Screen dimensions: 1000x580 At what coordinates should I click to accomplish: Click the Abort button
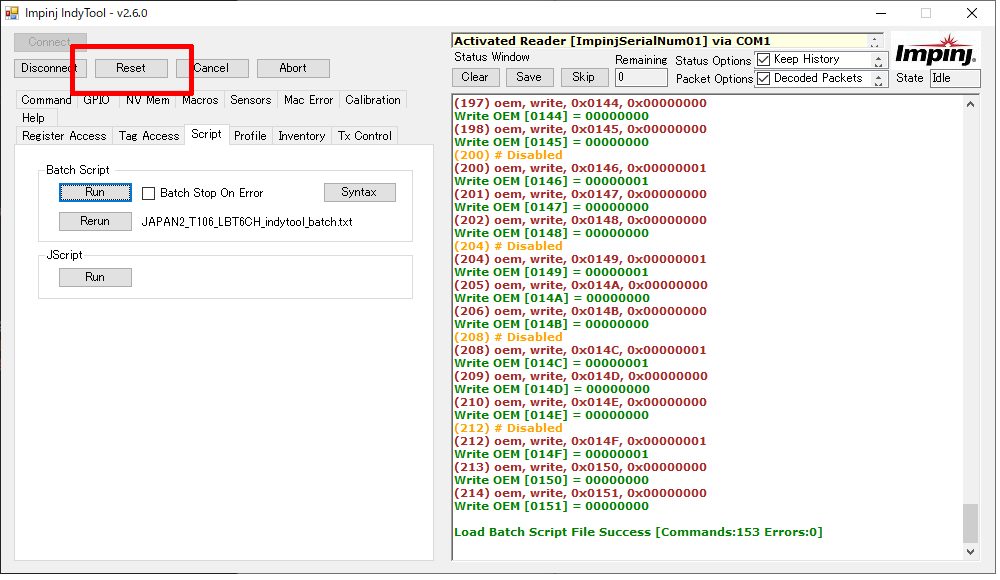click(293, 68)
